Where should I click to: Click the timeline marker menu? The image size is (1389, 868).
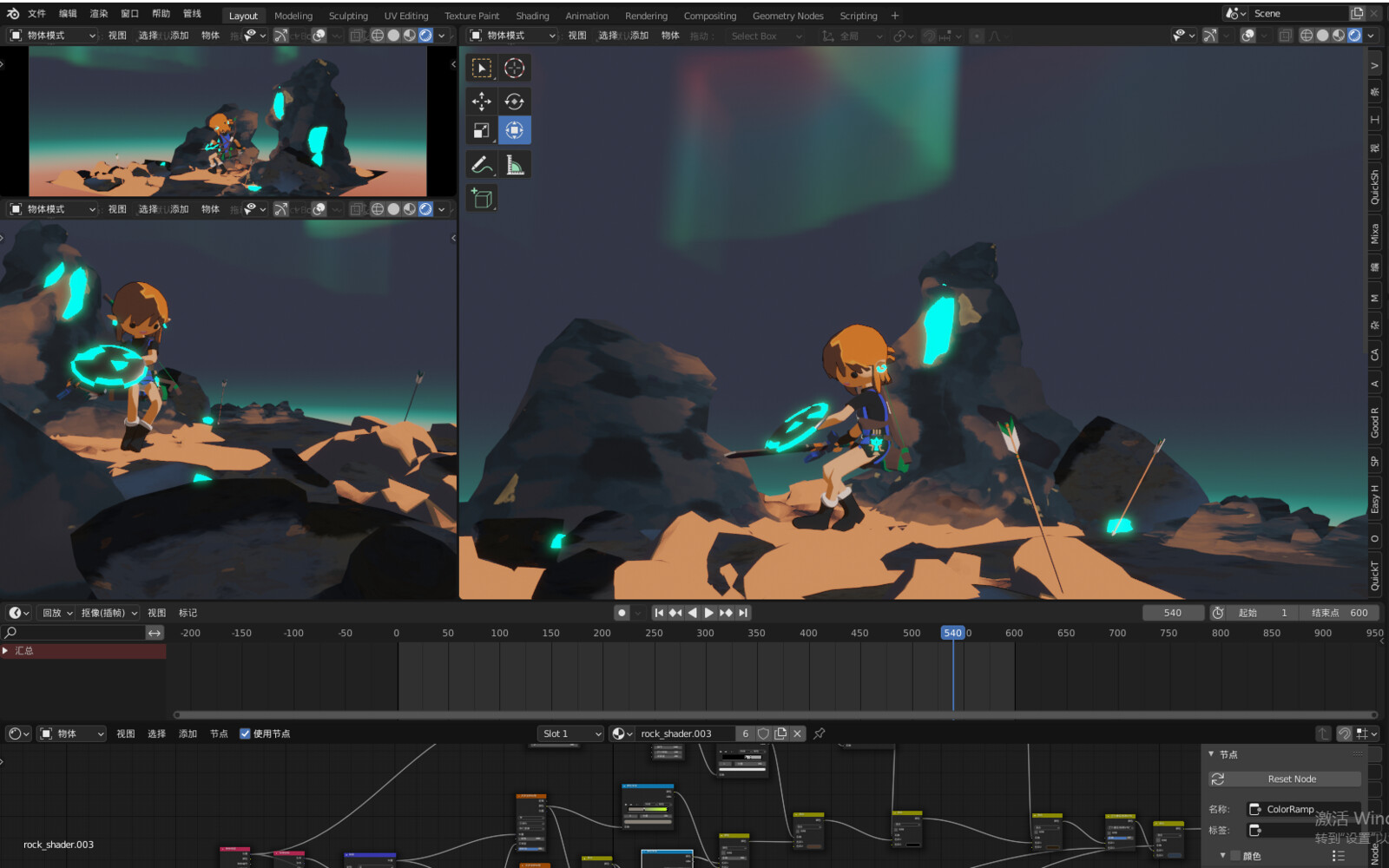click(x=188, y=613)
